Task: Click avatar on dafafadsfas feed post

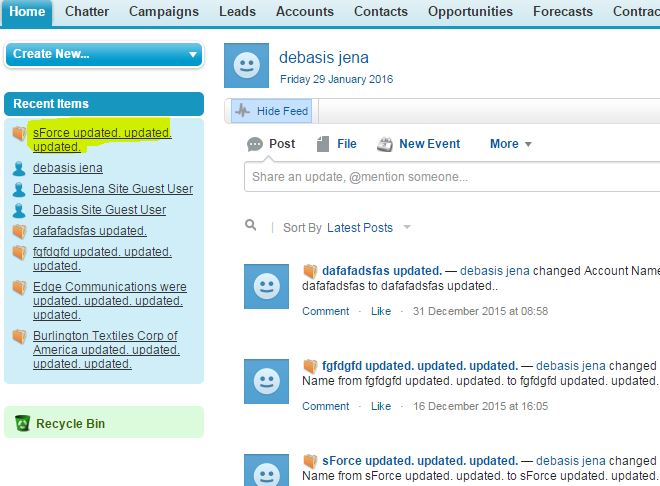Action: (x=266, y=287)
